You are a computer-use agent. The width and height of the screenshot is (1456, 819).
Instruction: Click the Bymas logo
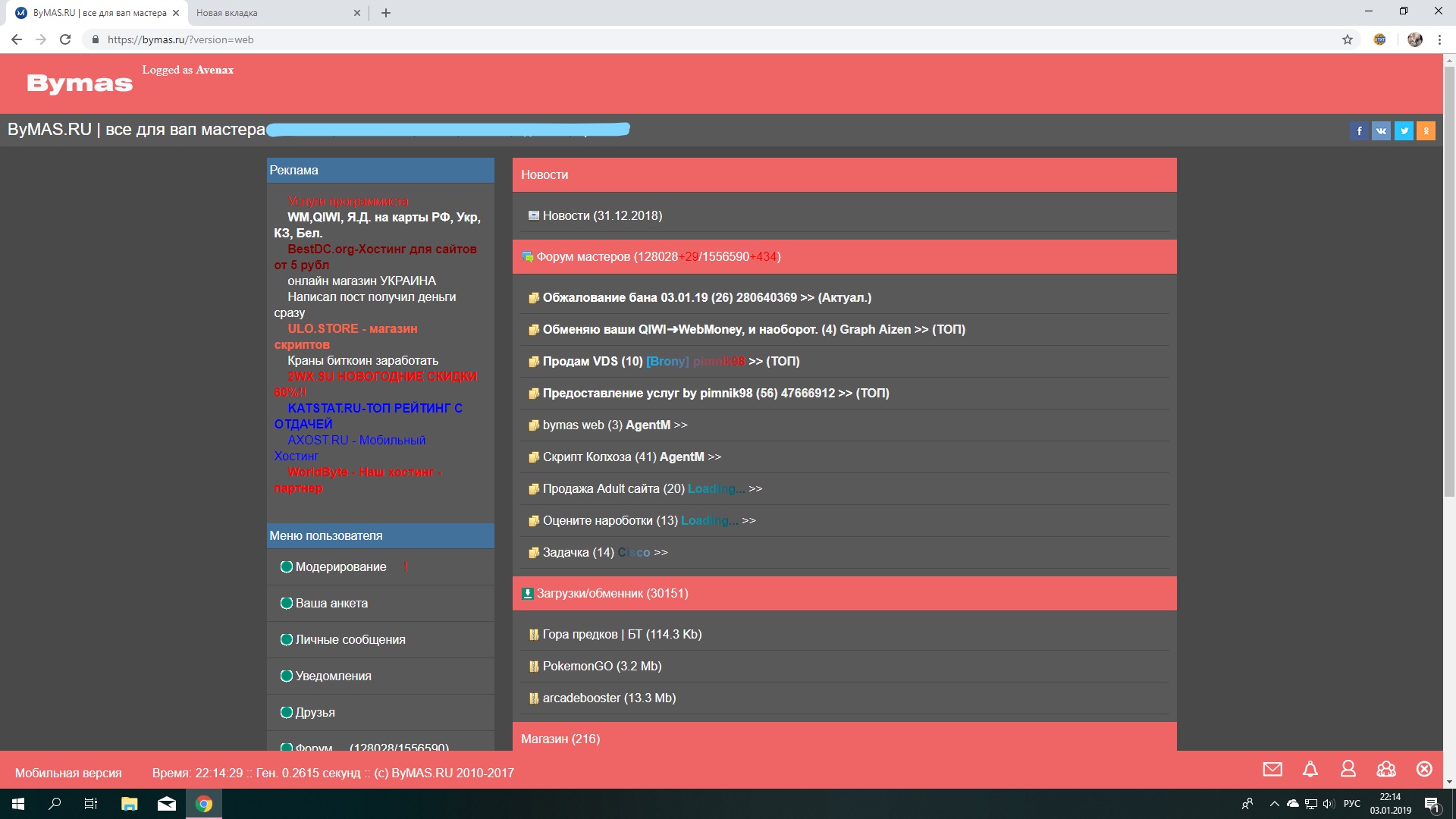[x=80, y=83]
